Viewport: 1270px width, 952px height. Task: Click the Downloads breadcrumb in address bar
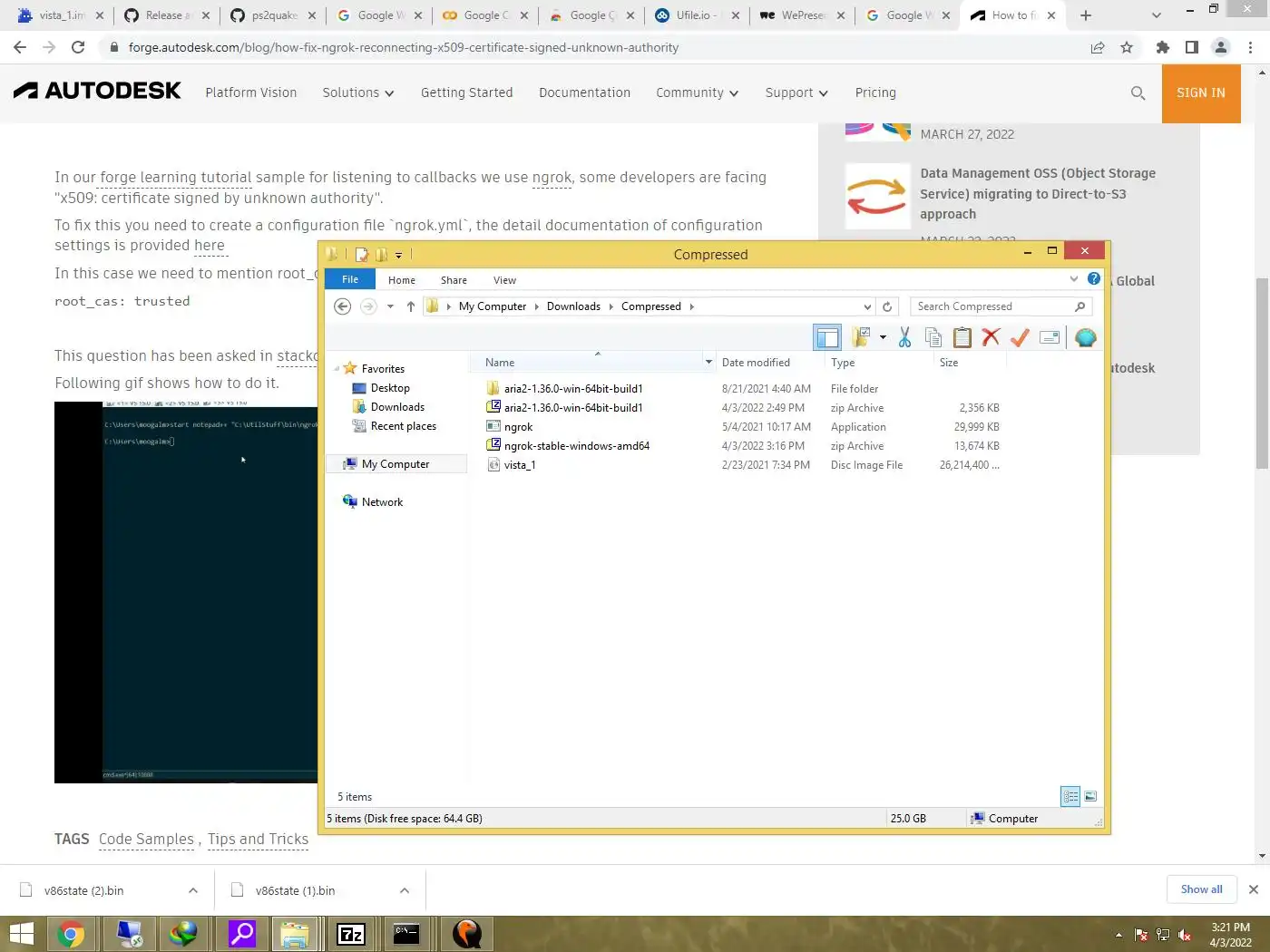(573, 306)
